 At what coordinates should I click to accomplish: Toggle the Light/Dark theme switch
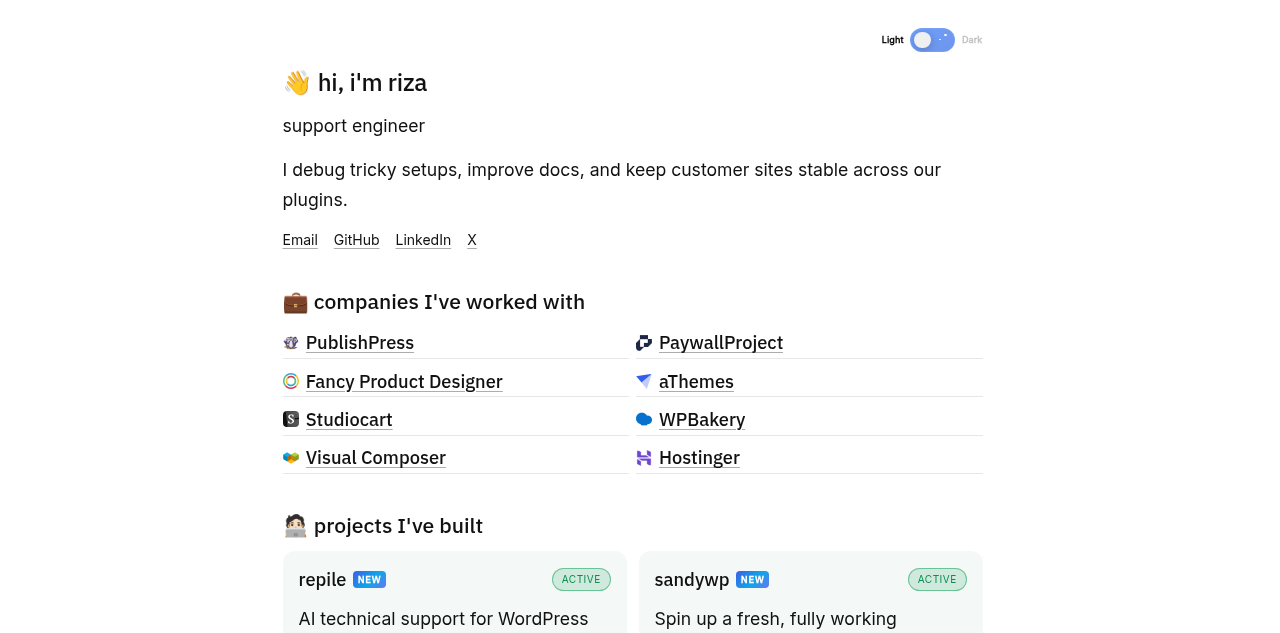(x=932, y=40)
